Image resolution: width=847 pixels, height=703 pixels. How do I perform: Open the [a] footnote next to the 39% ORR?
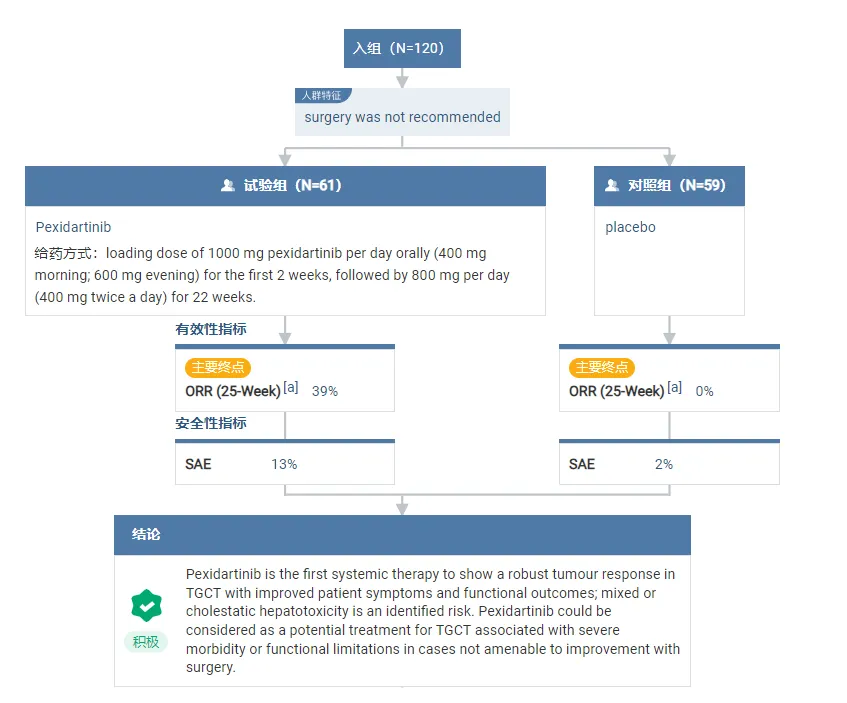tap(291, 388)
